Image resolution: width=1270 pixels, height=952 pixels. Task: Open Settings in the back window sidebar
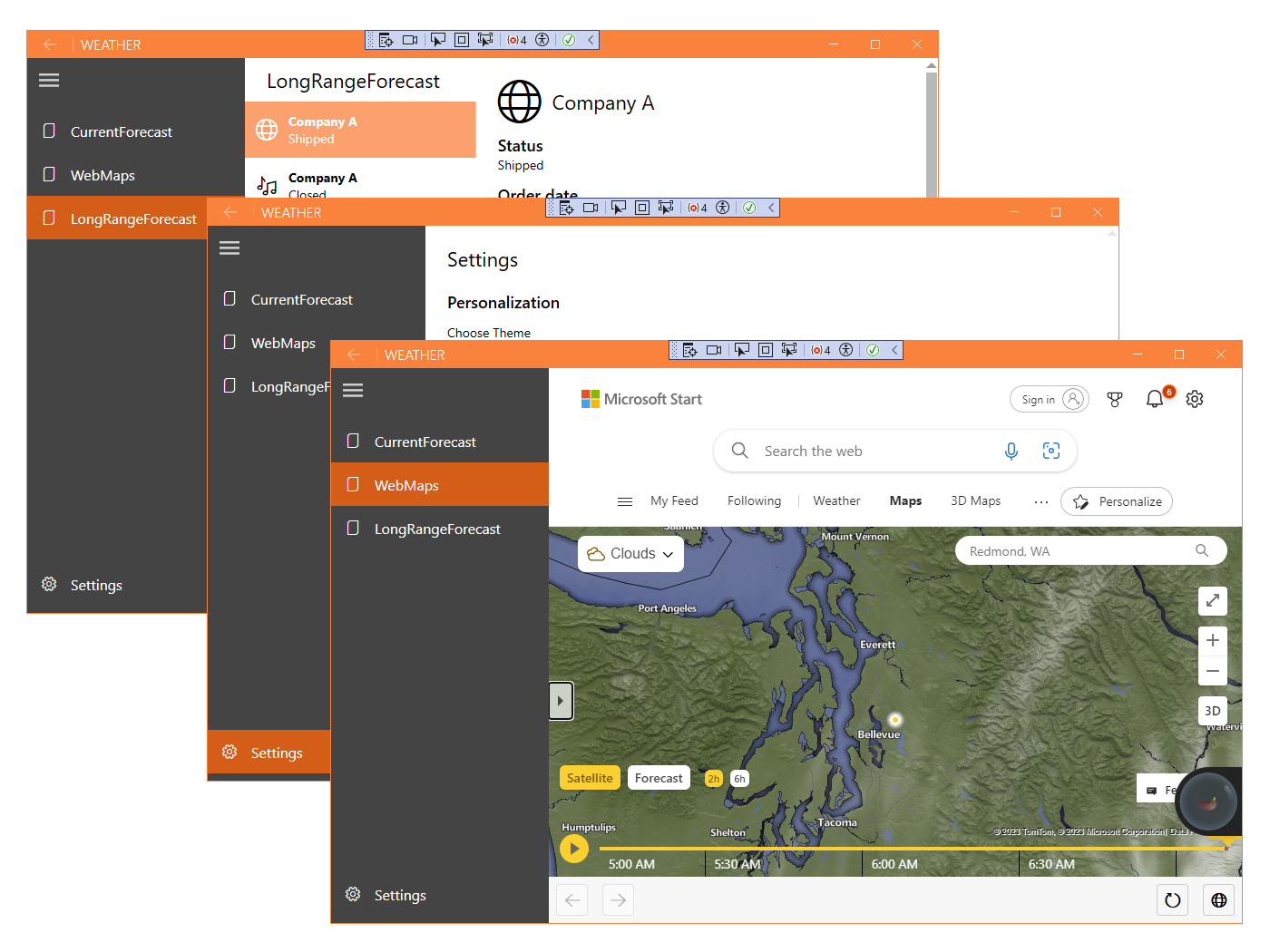click(x=117, y=585)
